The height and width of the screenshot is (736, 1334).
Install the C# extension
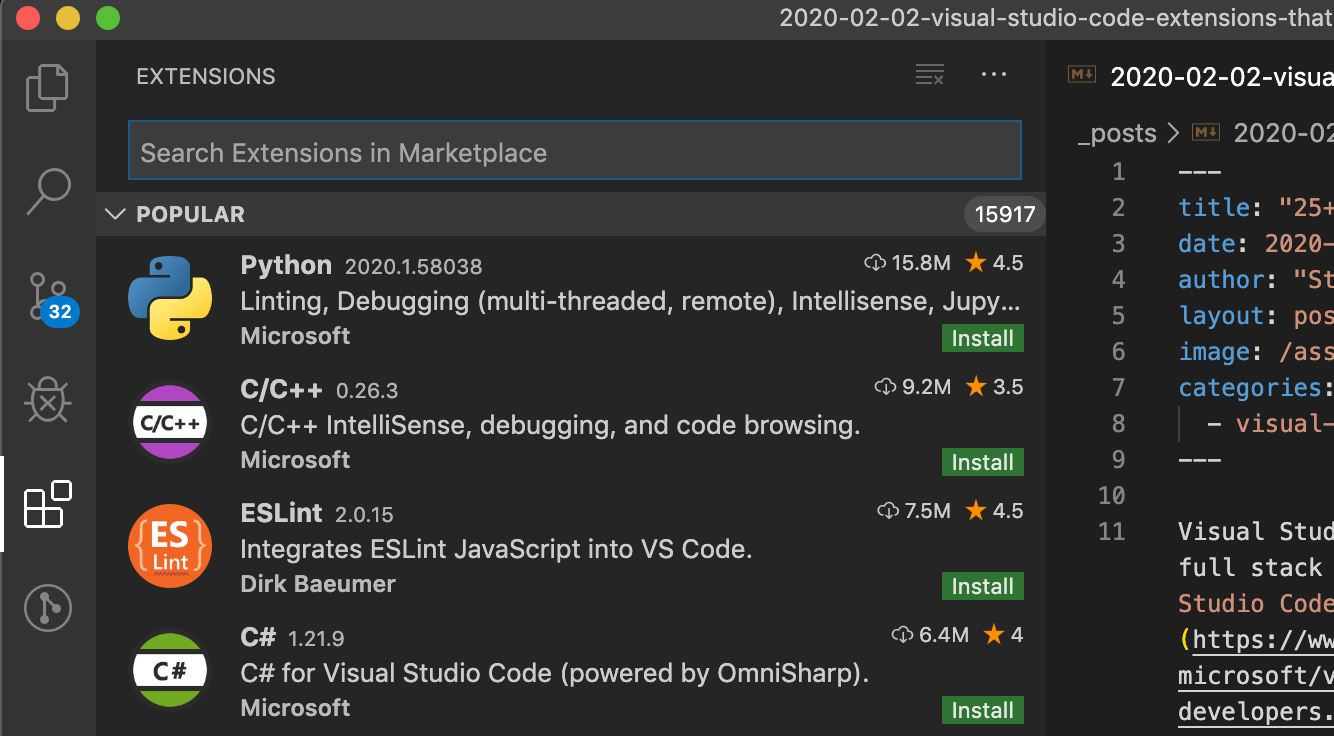pyautogui.click(x=983, y=710)
